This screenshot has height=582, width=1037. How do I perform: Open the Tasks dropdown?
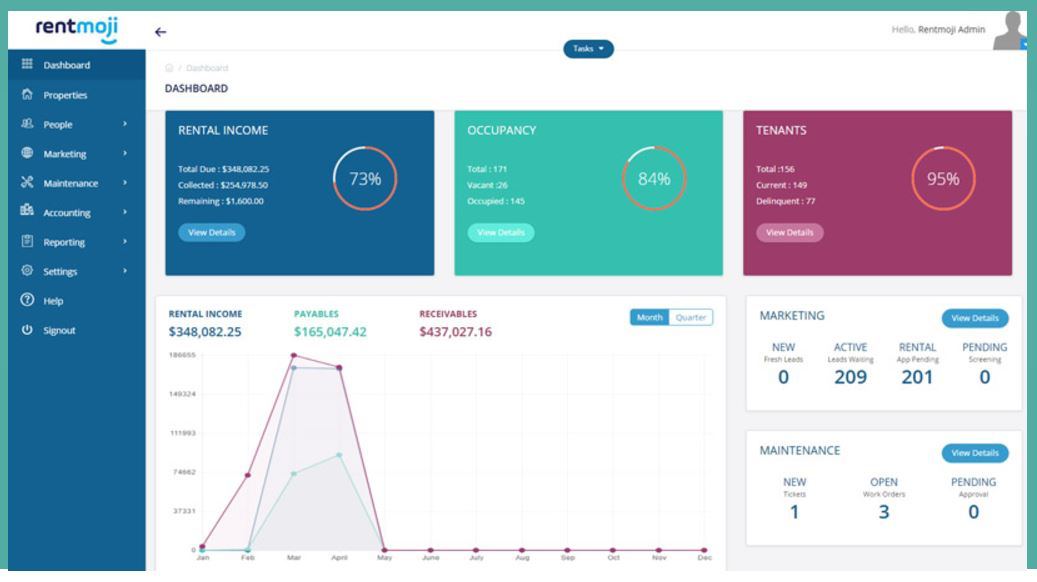(590, 47)
